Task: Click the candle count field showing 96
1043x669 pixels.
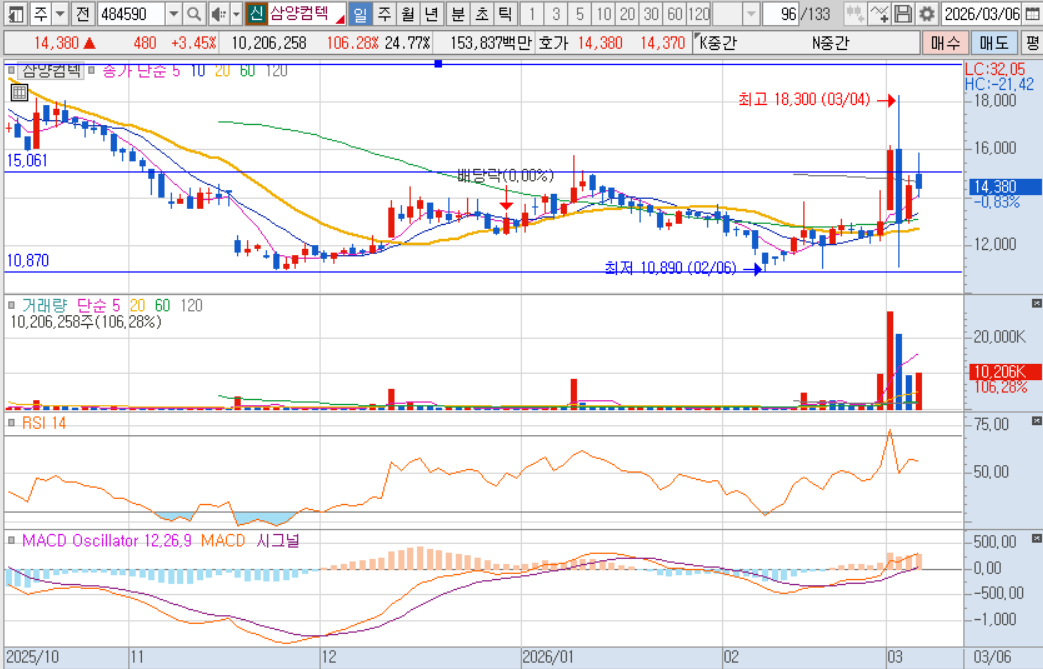Action: pyautogui.click(x=780, y=13)
